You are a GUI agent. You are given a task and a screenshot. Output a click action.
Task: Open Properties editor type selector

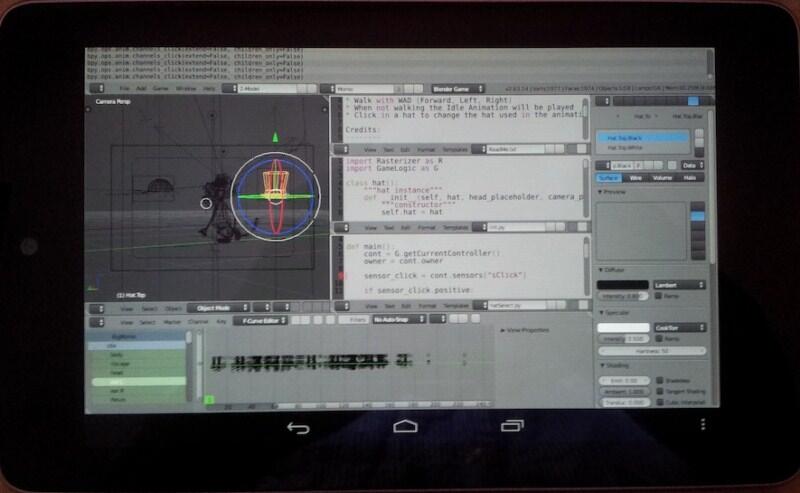[x=603, y=101]
